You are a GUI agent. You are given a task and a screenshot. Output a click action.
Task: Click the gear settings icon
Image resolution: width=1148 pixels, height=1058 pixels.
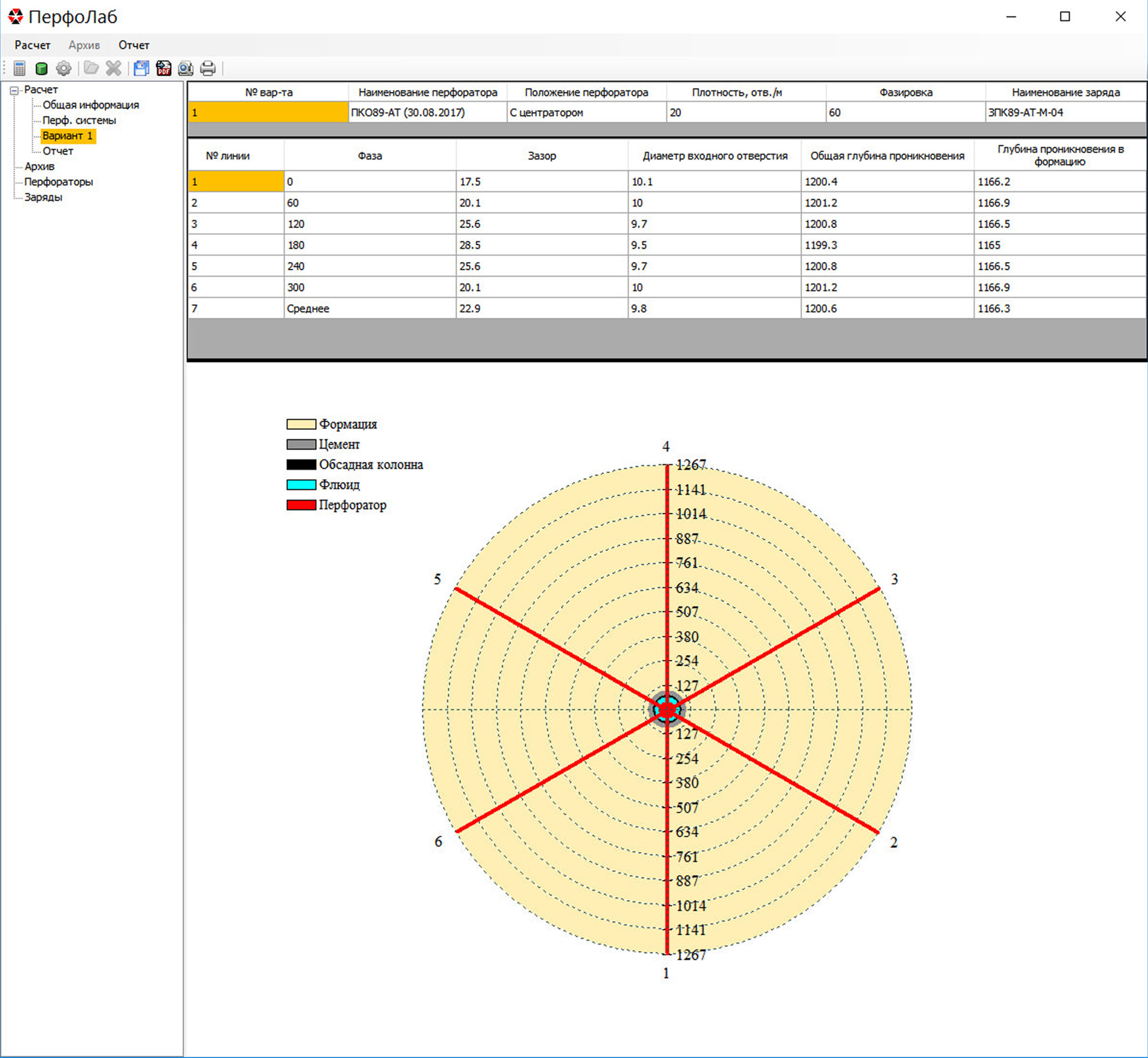[64, 69]
